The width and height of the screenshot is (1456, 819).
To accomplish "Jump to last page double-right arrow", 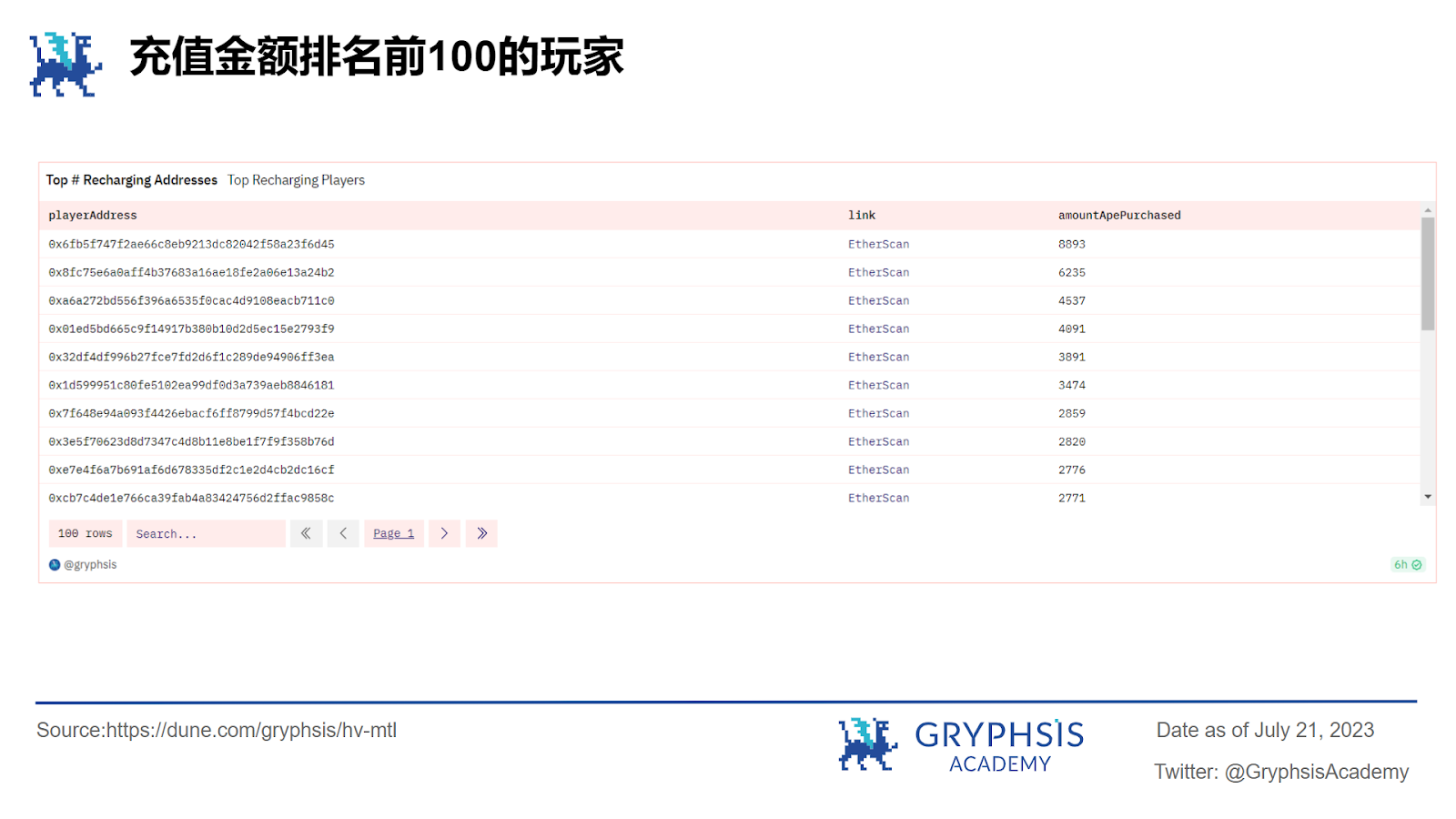I will tap(481, 533).
